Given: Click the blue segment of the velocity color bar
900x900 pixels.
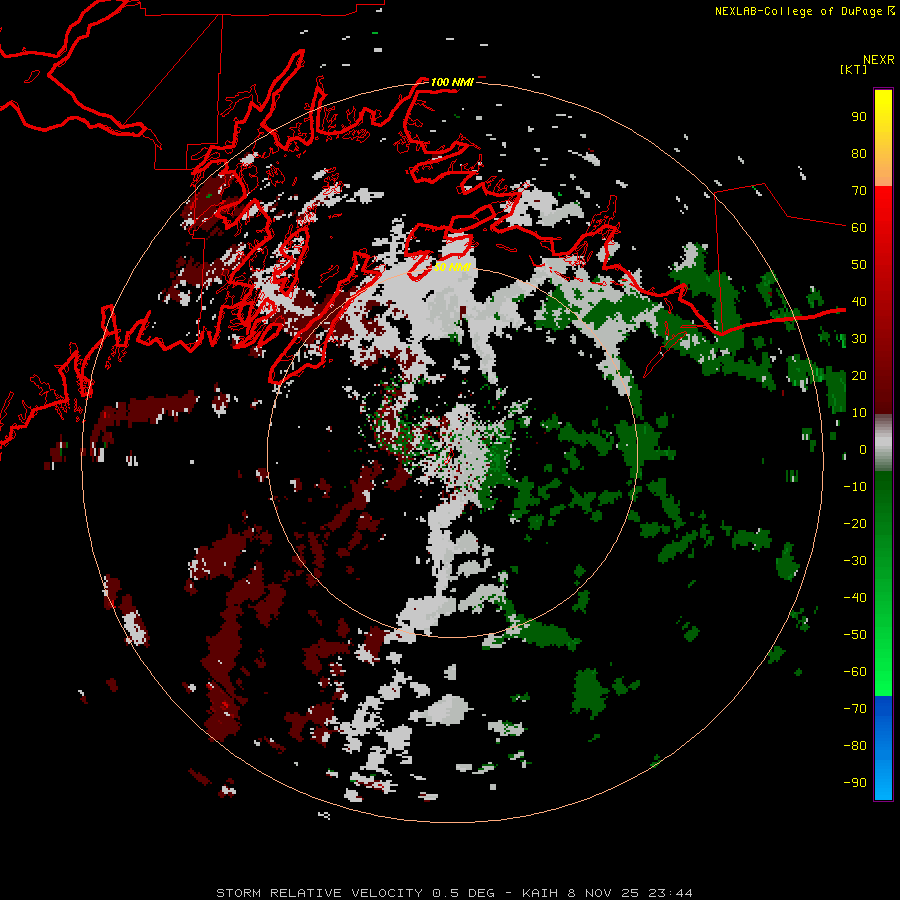Looking at the screenshot, I should (x=883, y=747).
